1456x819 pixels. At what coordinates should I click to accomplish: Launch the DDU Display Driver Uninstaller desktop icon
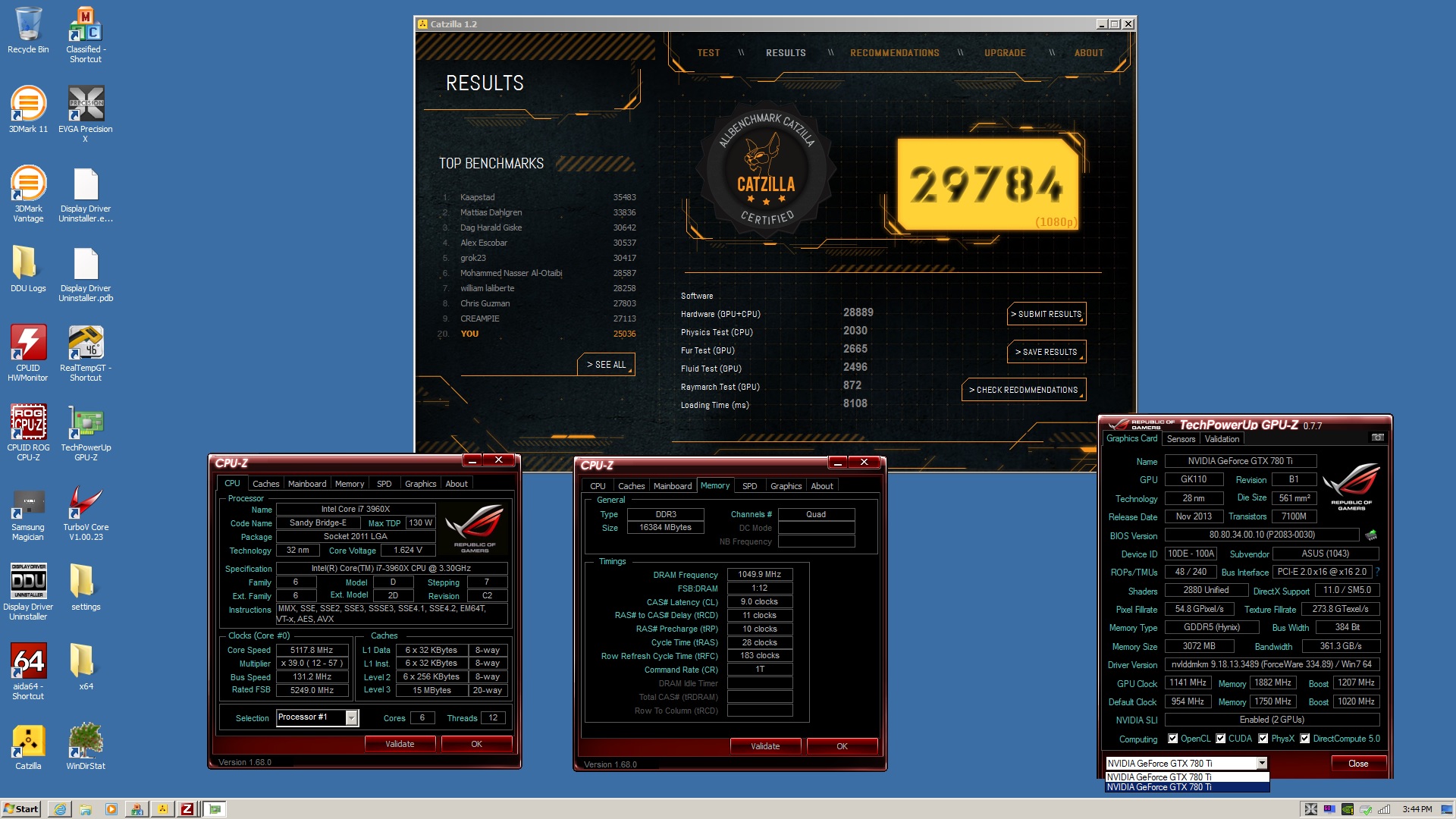(28, 592)
